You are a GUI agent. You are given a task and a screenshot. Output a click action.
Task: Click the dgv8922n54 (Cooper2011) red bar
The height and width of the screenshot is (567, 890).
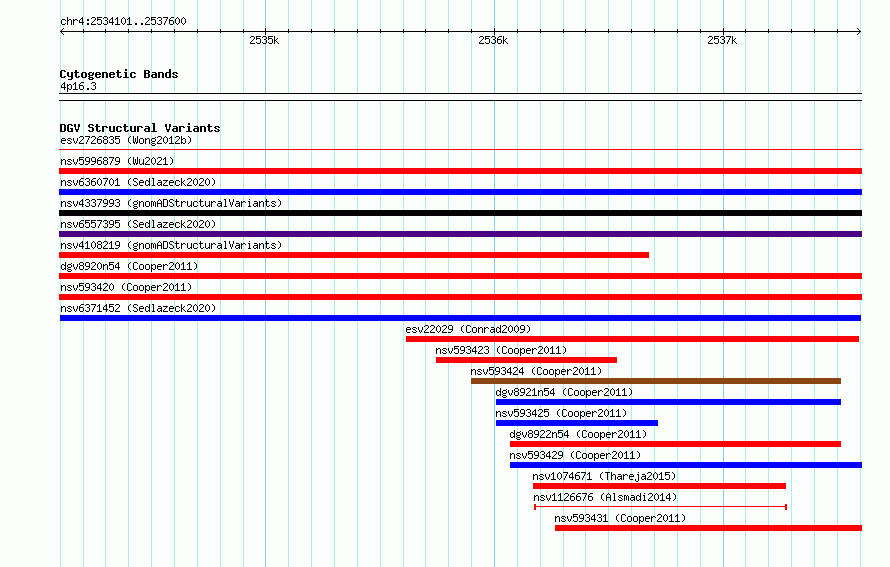675,444
